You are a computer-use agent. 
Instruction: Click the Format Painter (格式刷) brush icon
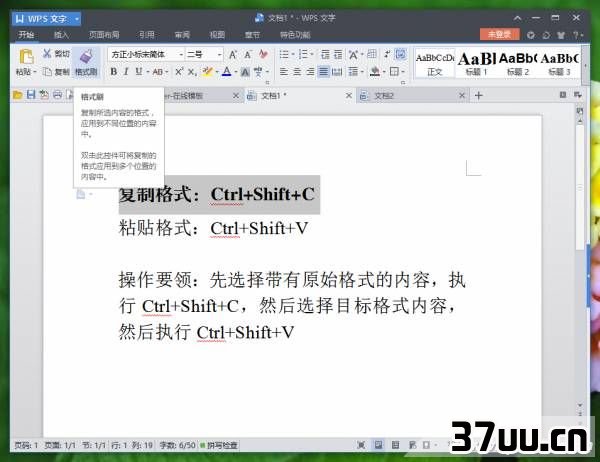[x=86, y=56]
